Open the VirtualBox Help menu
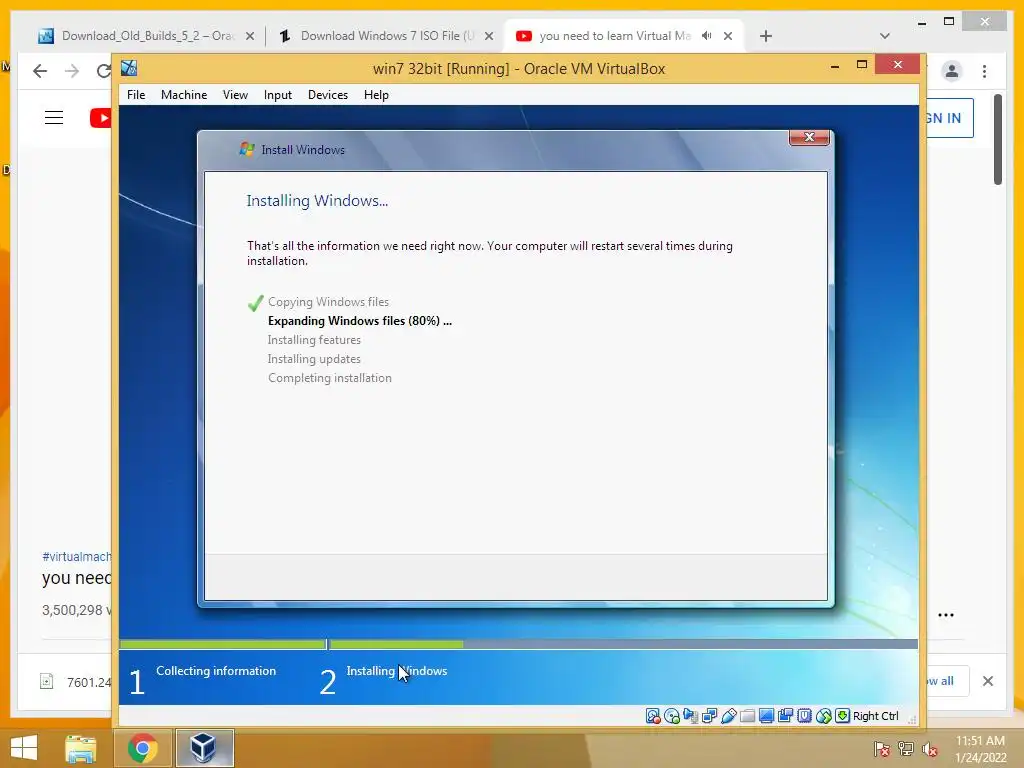 [376, 95]
